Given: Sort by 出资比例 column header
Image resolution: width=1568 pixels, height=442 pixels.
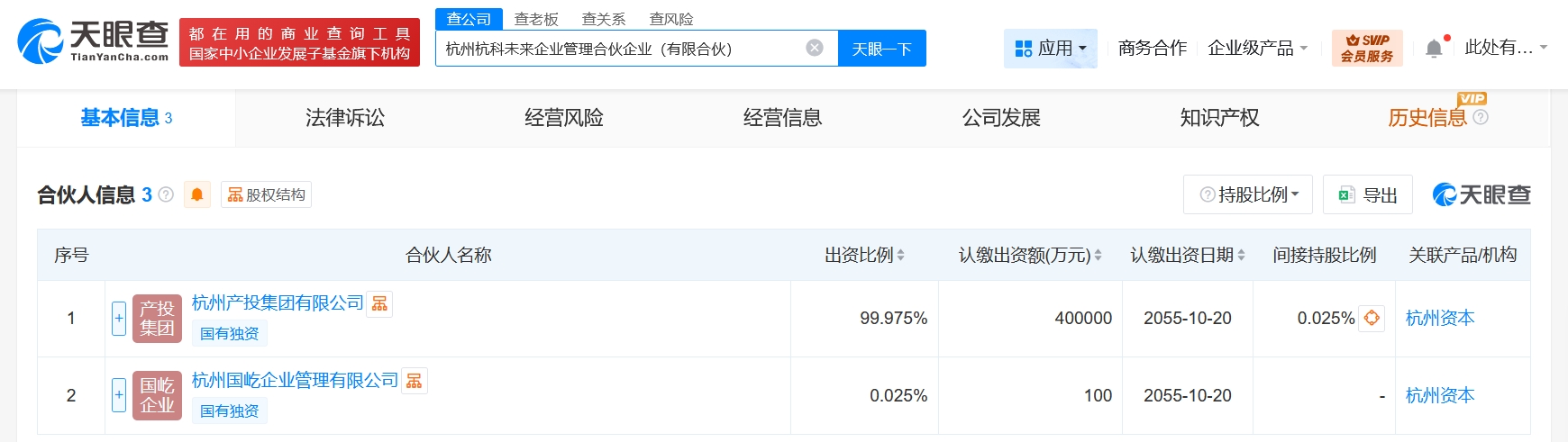Looking at the screenshot, I should [x=864, y=255].
